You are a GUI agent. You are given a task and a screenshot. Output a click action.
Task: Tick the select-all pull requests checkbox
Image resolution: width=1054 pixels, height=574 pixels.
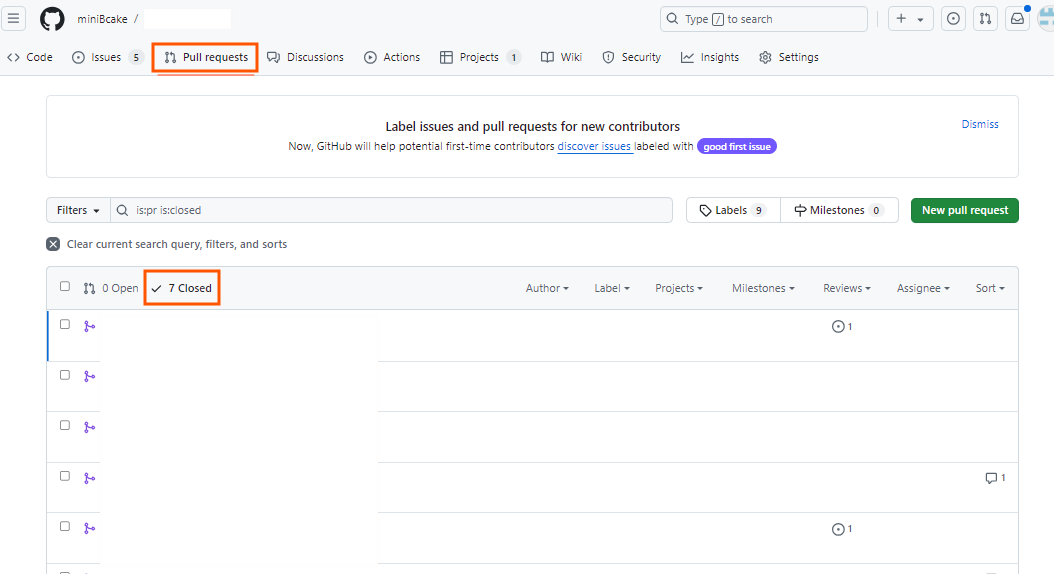click(65, 286)
